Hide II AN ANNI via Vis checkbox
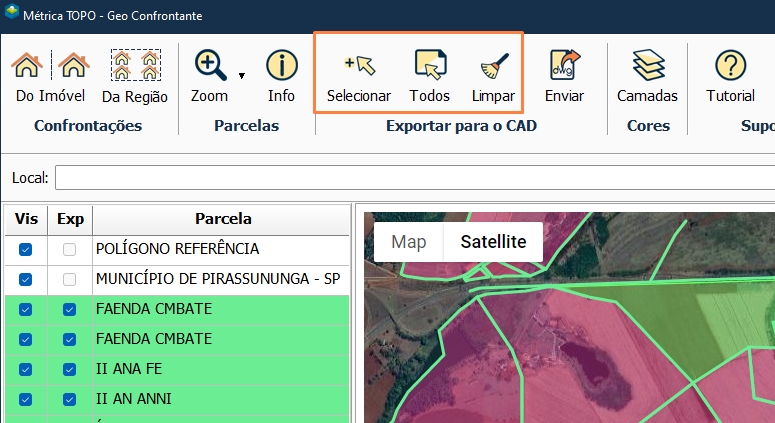775x423 pixels. 26,399
